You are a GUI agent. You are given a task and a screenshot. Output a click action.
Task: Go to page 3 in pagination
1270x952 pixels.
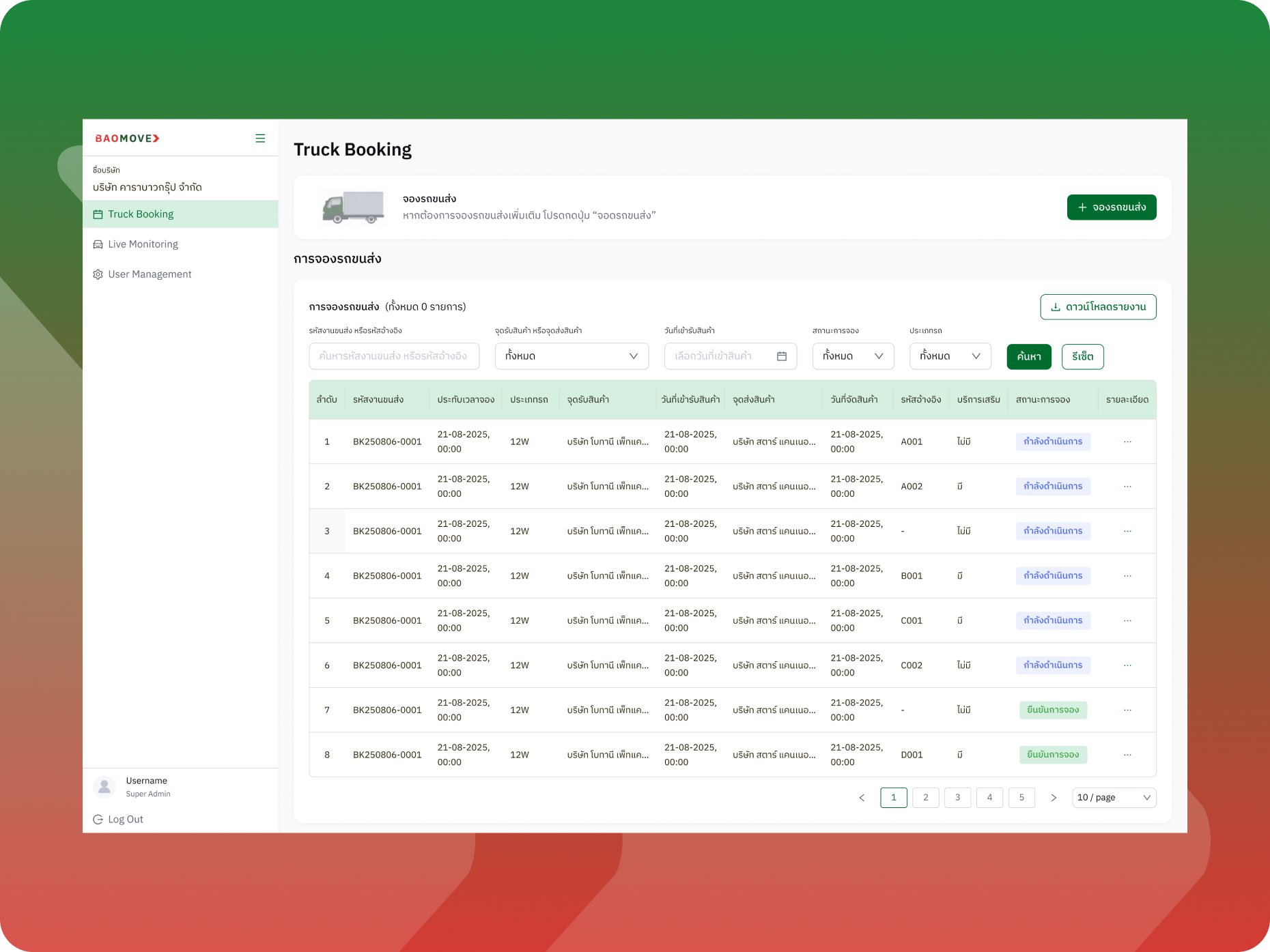[x=957, y=797]
